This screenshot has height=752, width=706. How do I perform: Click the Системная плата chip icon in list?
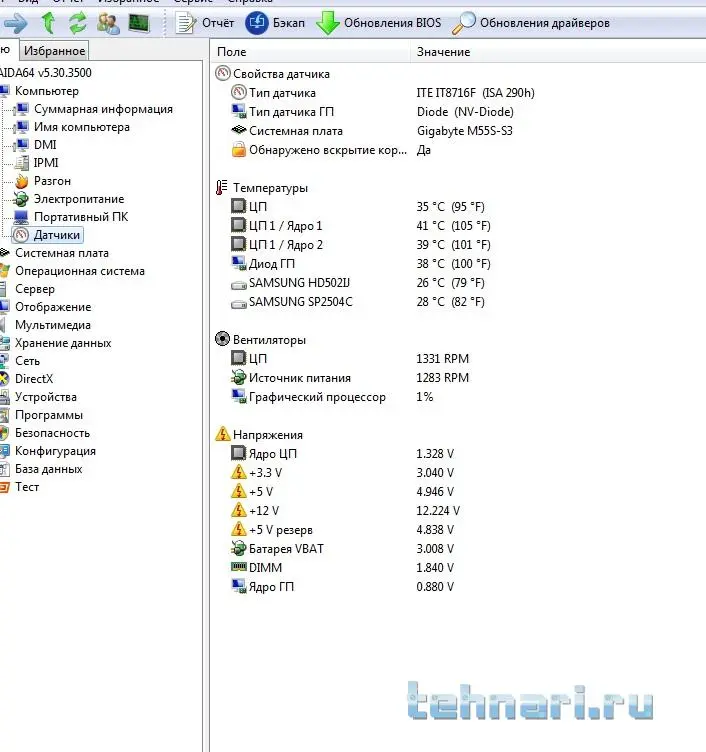[238, 130]
